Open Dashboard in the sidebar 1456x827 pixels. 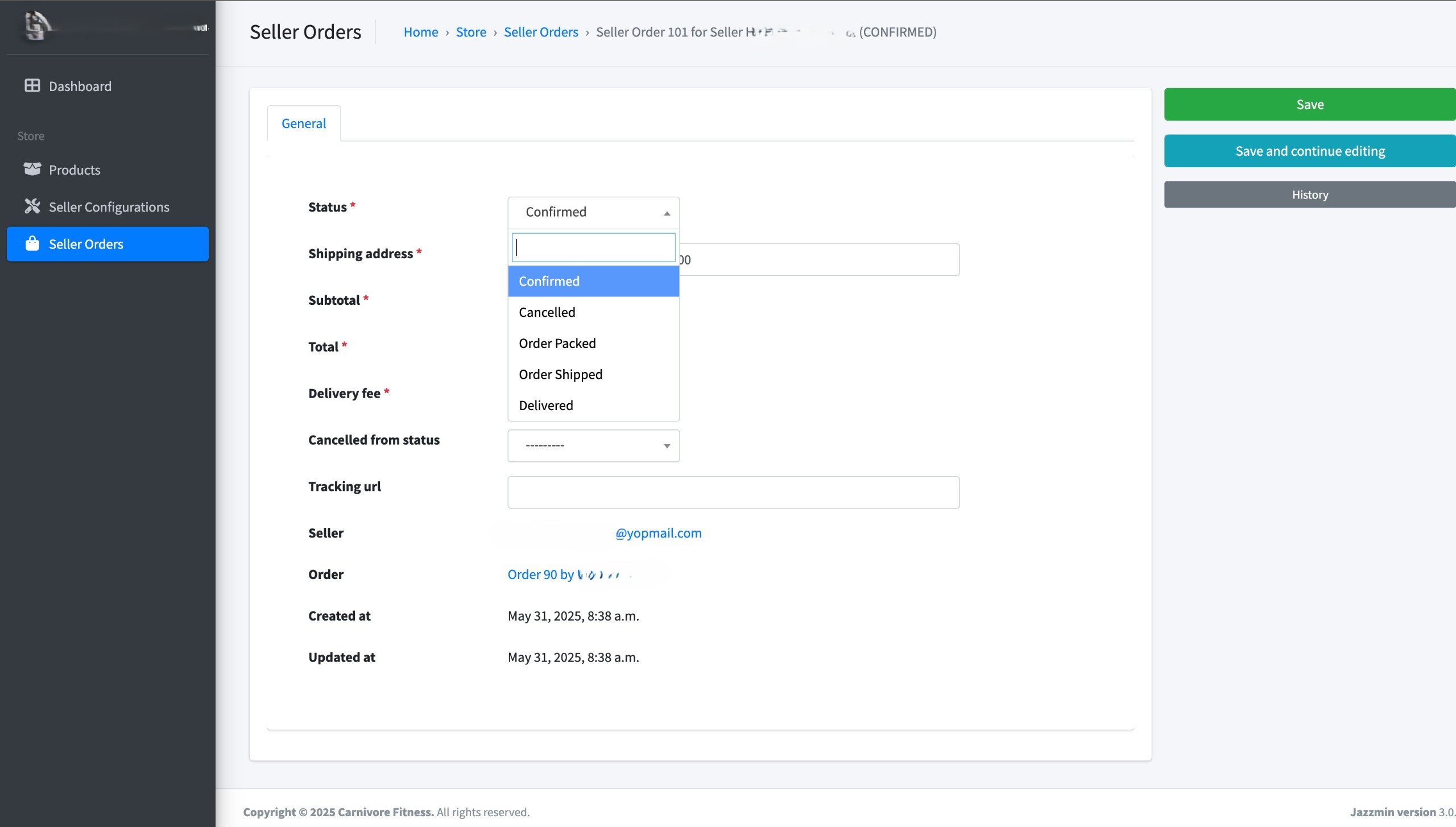[x=107, y=86]
